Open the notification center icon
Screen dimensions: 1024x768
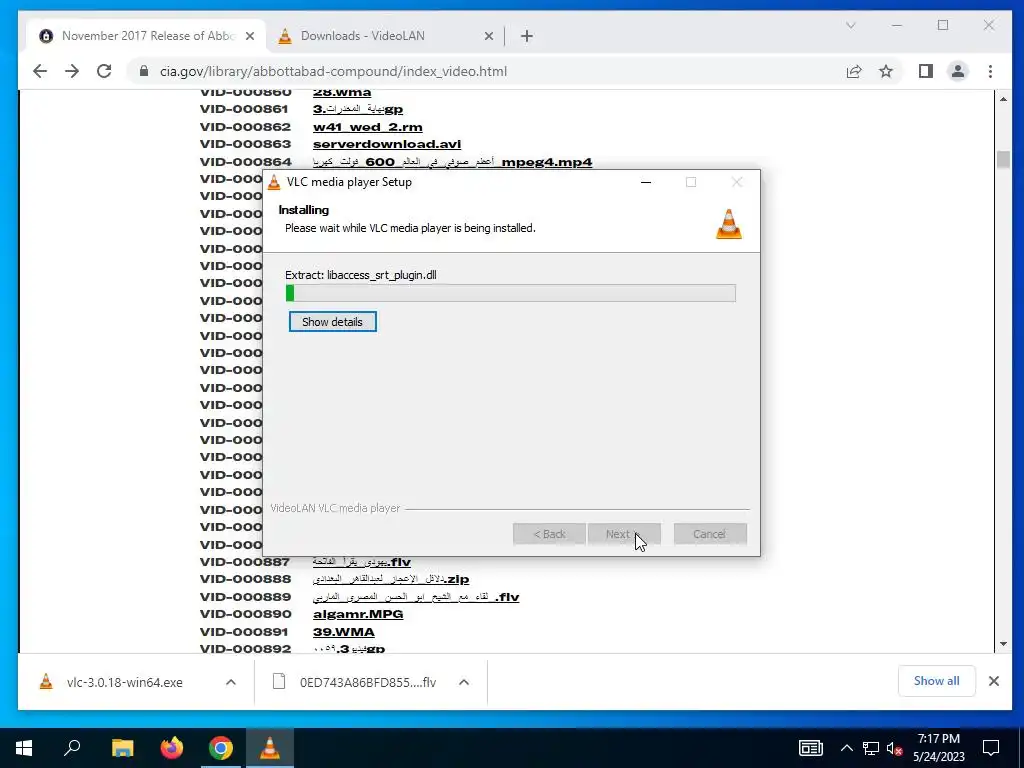(991, 748)
